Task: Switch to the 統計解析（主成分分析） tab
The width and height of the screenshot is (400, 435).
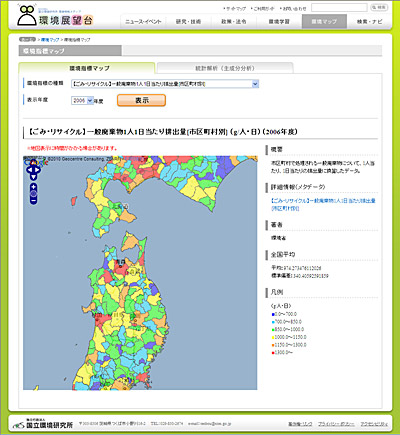Action: point(225,68)
